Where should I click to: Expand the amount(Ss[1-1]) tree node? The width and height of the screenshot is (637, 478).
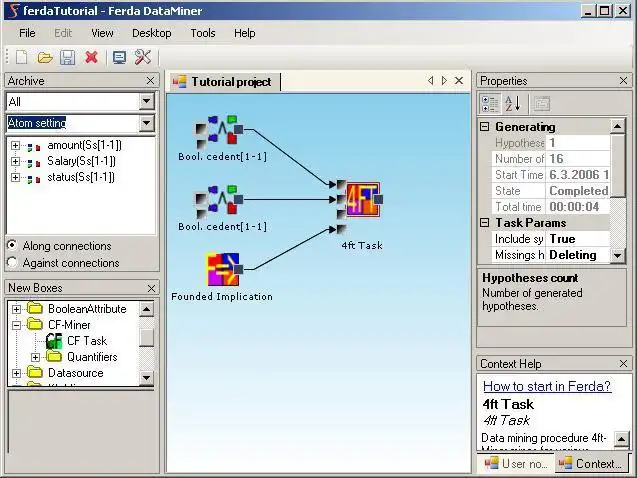[x=15, y=145]
